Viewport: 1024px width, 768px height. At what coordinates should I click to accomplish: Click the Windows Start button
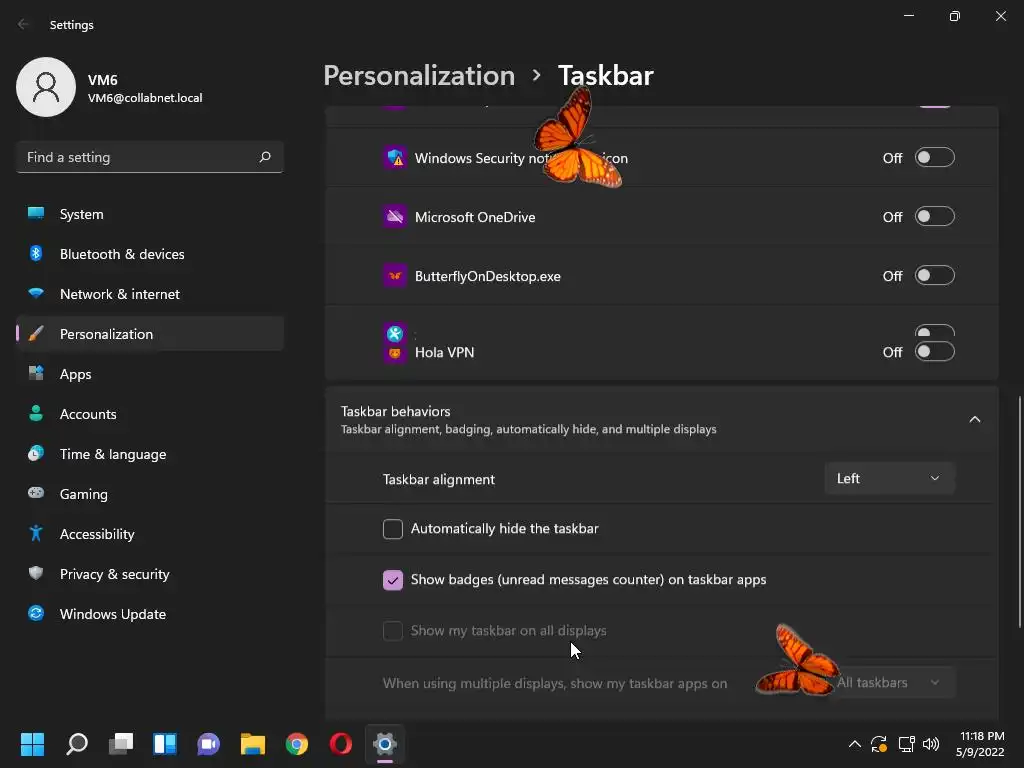coord(33,744)
